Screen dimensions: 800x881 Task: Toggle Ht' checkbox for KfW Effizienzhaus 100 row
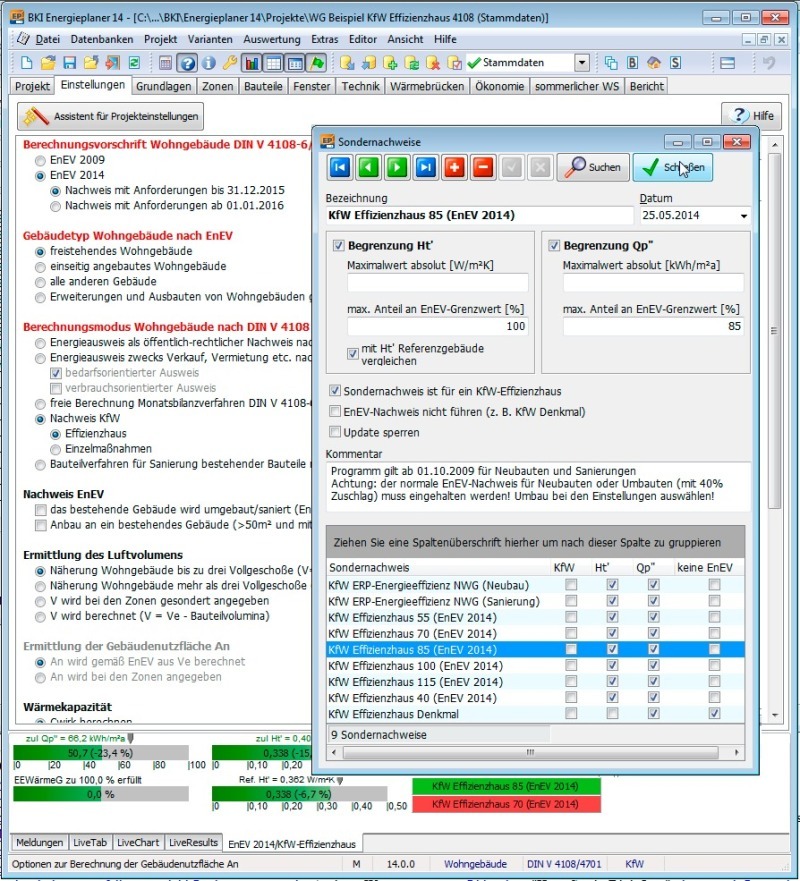click(x=612, y=666)
